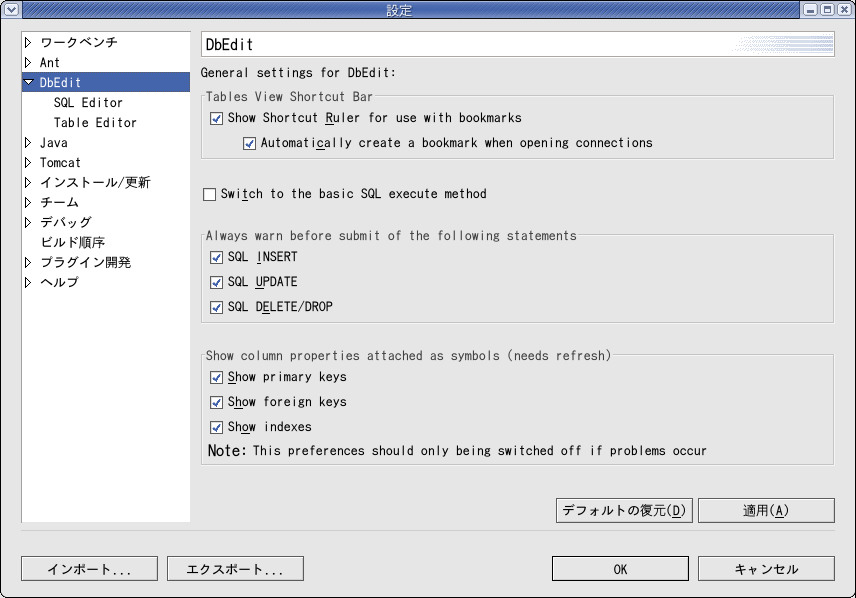Open the window menu icon in title bar
The height and width of the screenshot is (598, 856).
click(11, 9)
